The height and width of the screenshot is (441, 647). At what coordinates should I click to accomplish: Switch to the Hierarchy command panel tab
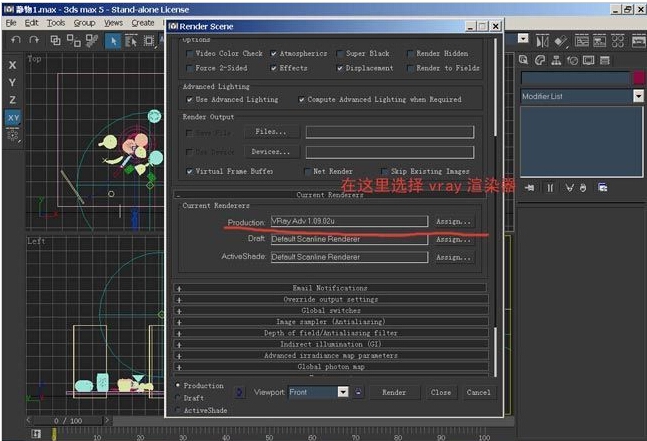556,60
